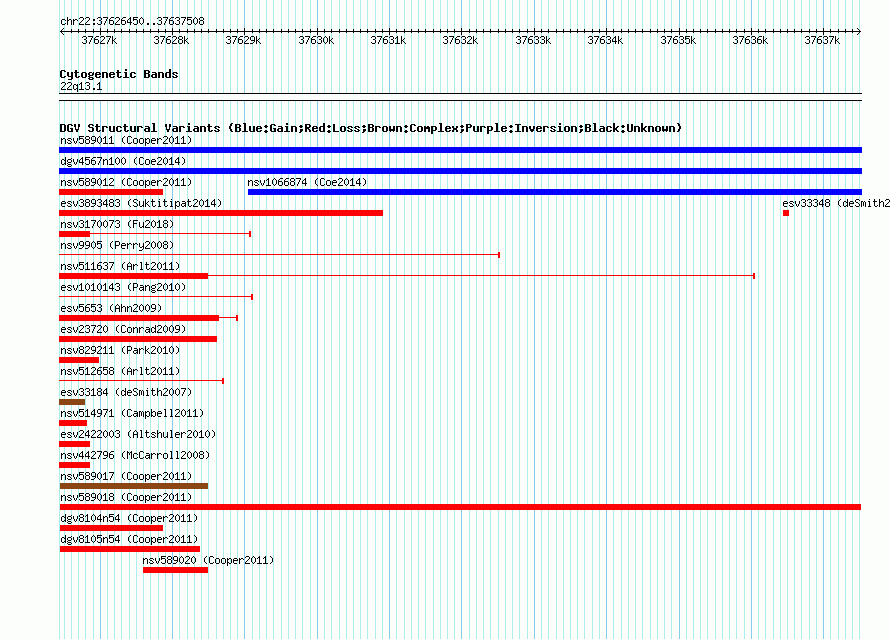This screenshot has width=890, height=639.
Task: Click the brown esv33184 complex bar
Action: tap(72, 402)
